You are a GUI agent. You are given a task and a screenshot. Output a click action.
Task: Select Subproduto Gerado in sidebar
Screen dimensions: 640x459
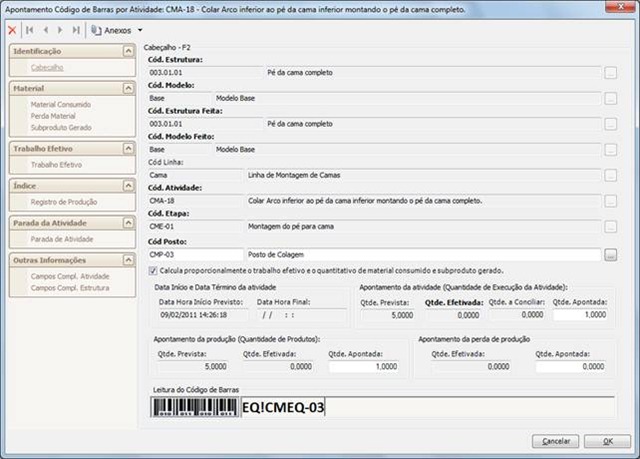coord(61,127)
